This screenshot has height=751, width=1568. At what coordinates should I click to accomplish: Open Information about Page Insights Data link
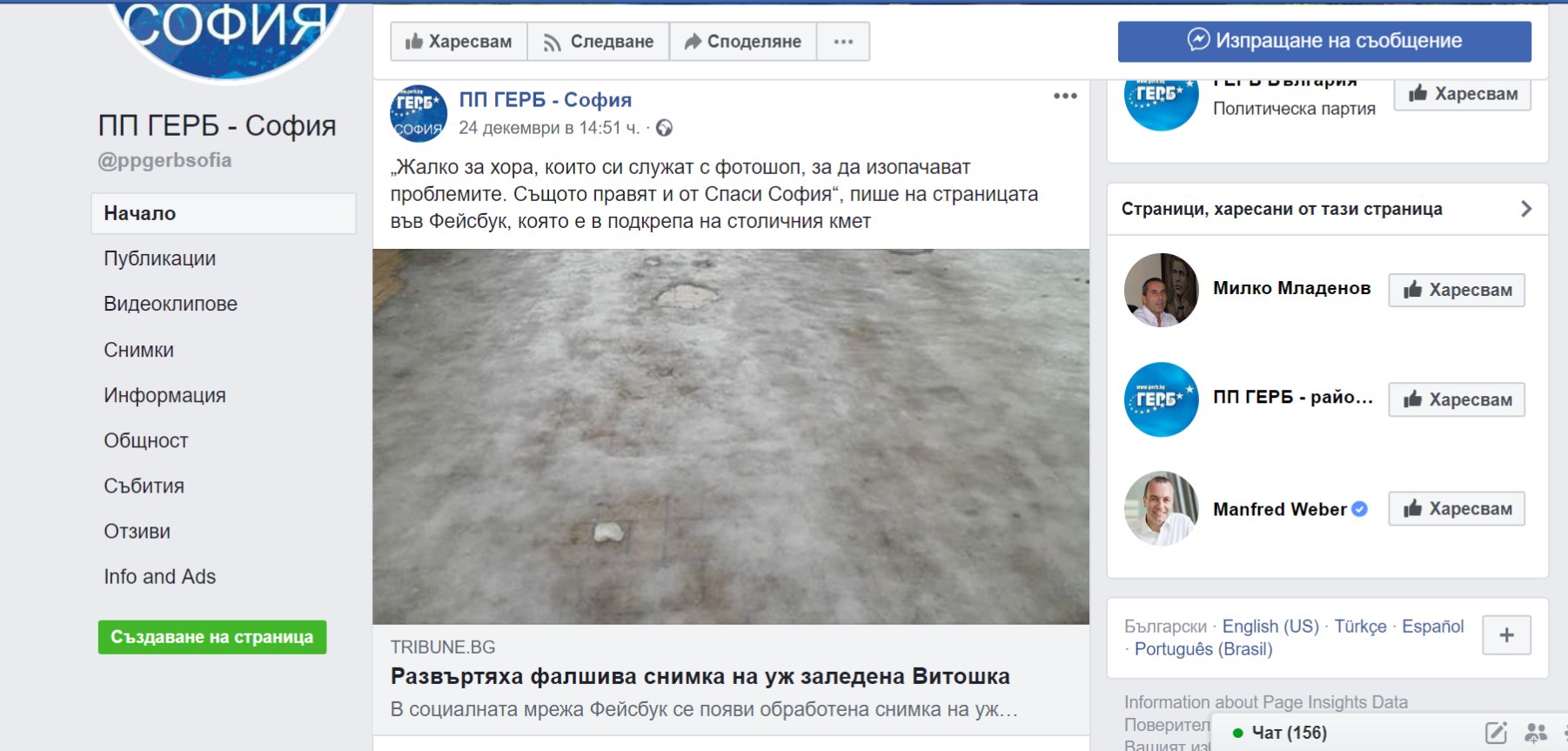pos(1265,702)
